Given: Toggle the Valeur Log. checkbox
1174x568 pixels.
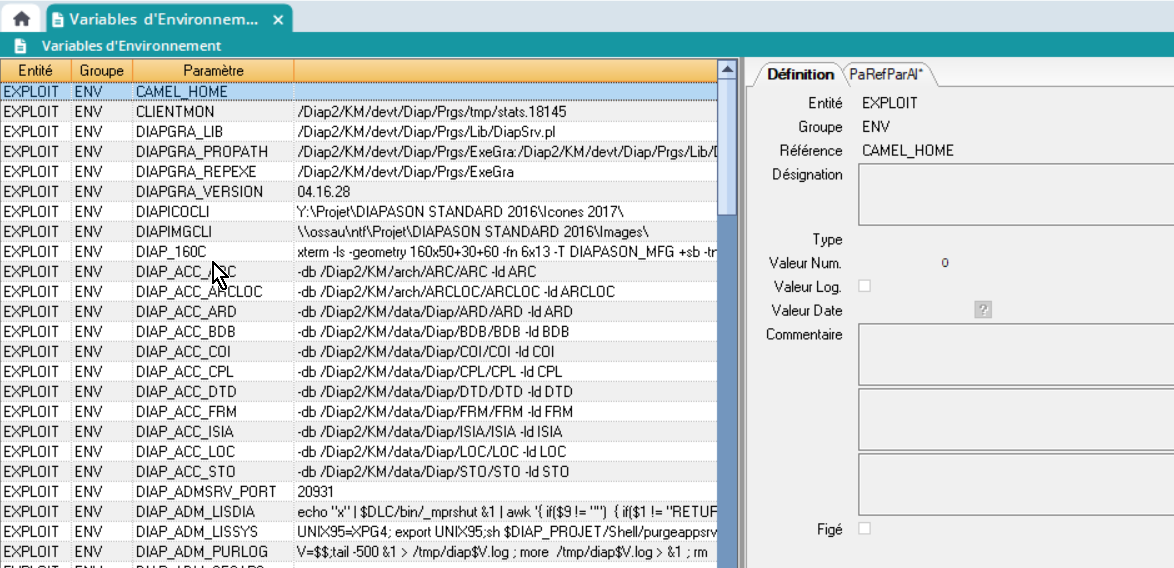Looking at the screenshot, I should point(865,286).
